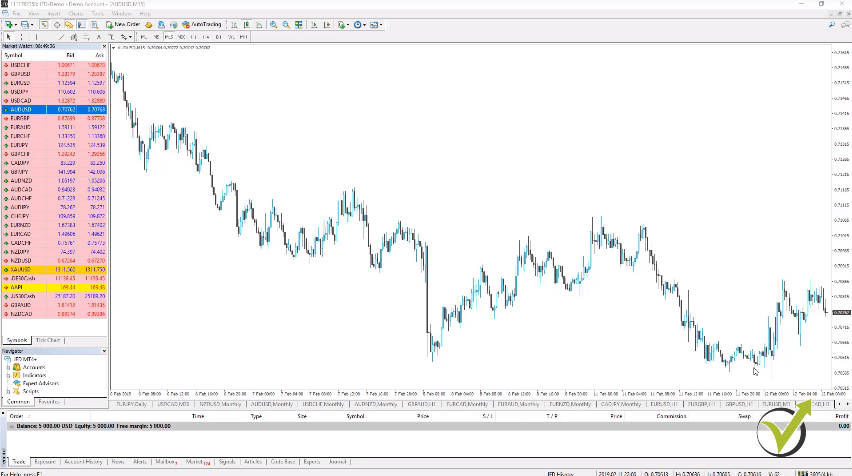Open the Periods clock dropdown
Viewport: 852px width, 476px height.
(x=360, y=24)
